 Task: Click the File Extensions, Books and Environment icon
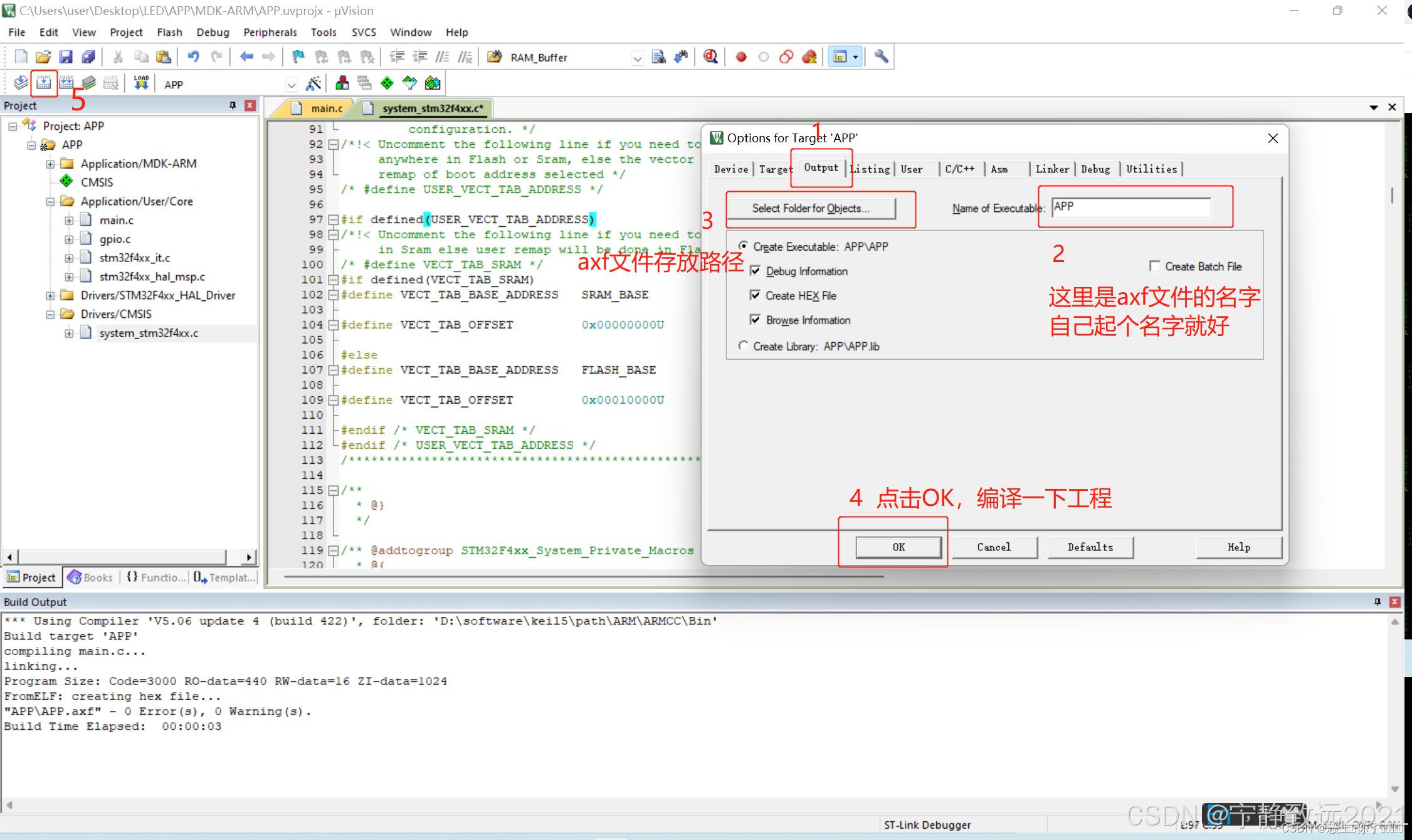point(342,83)
